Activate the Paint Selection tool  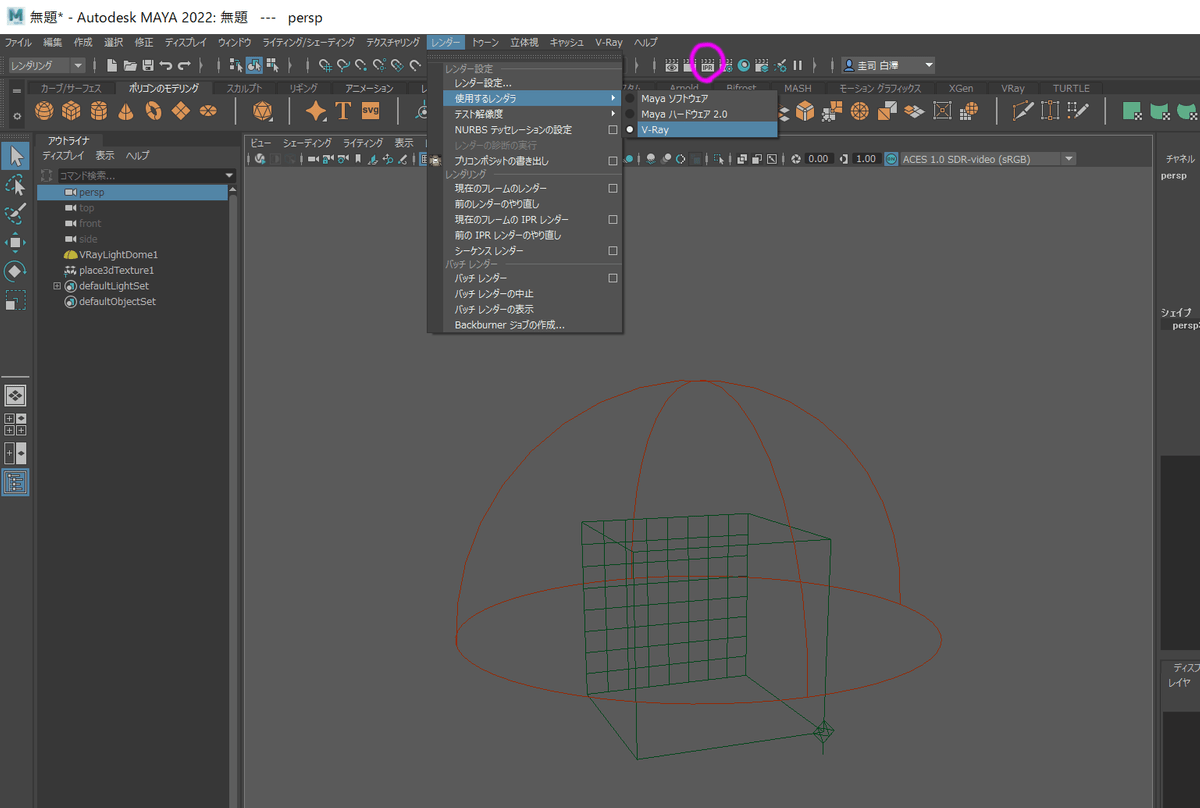(16, 214)
